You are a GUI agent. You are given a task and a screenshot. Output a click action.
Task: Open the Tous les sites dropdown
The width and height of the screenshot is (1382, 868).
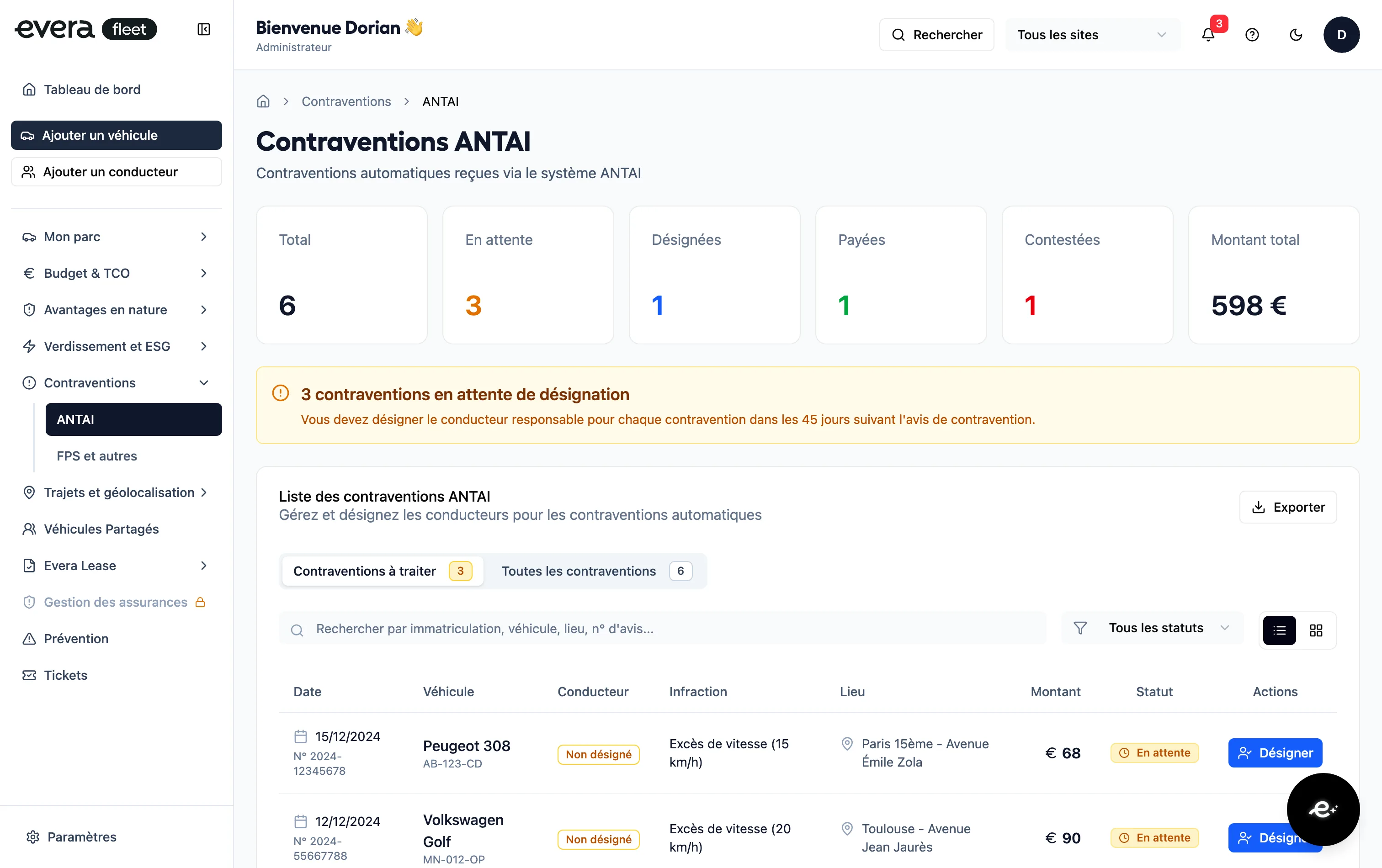coord(1093,35)
